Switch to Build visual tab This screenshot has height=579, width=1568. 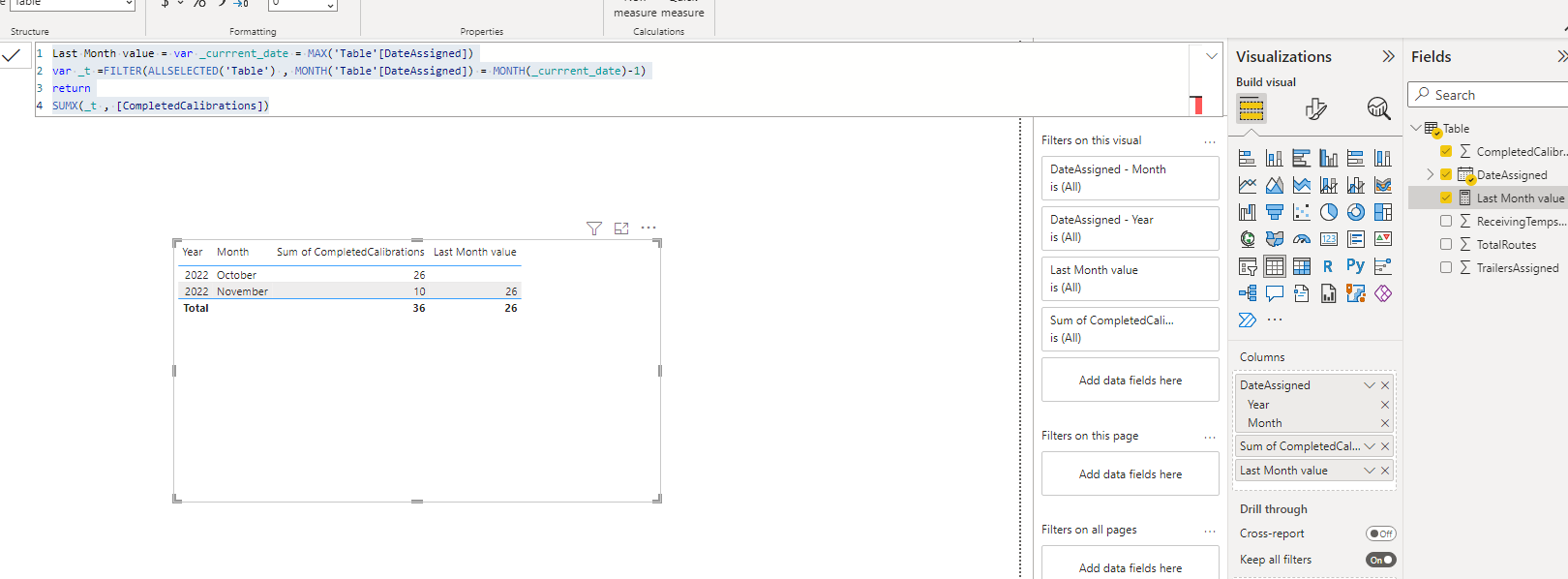pyautogui.click(x=1251, y=108)
